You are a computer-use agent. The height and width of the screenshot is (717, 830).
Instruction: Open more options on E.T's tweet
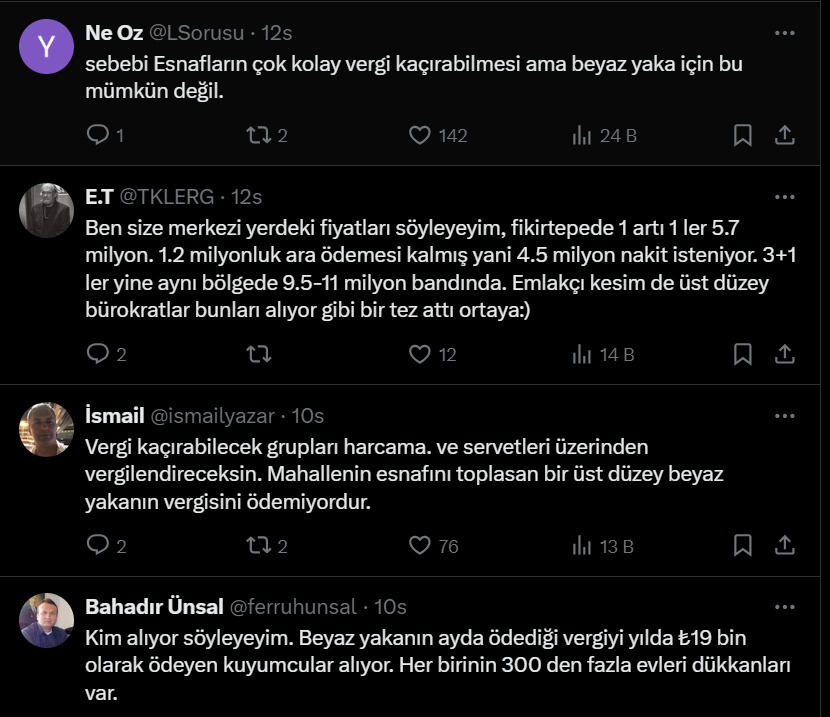click(786, 197)
